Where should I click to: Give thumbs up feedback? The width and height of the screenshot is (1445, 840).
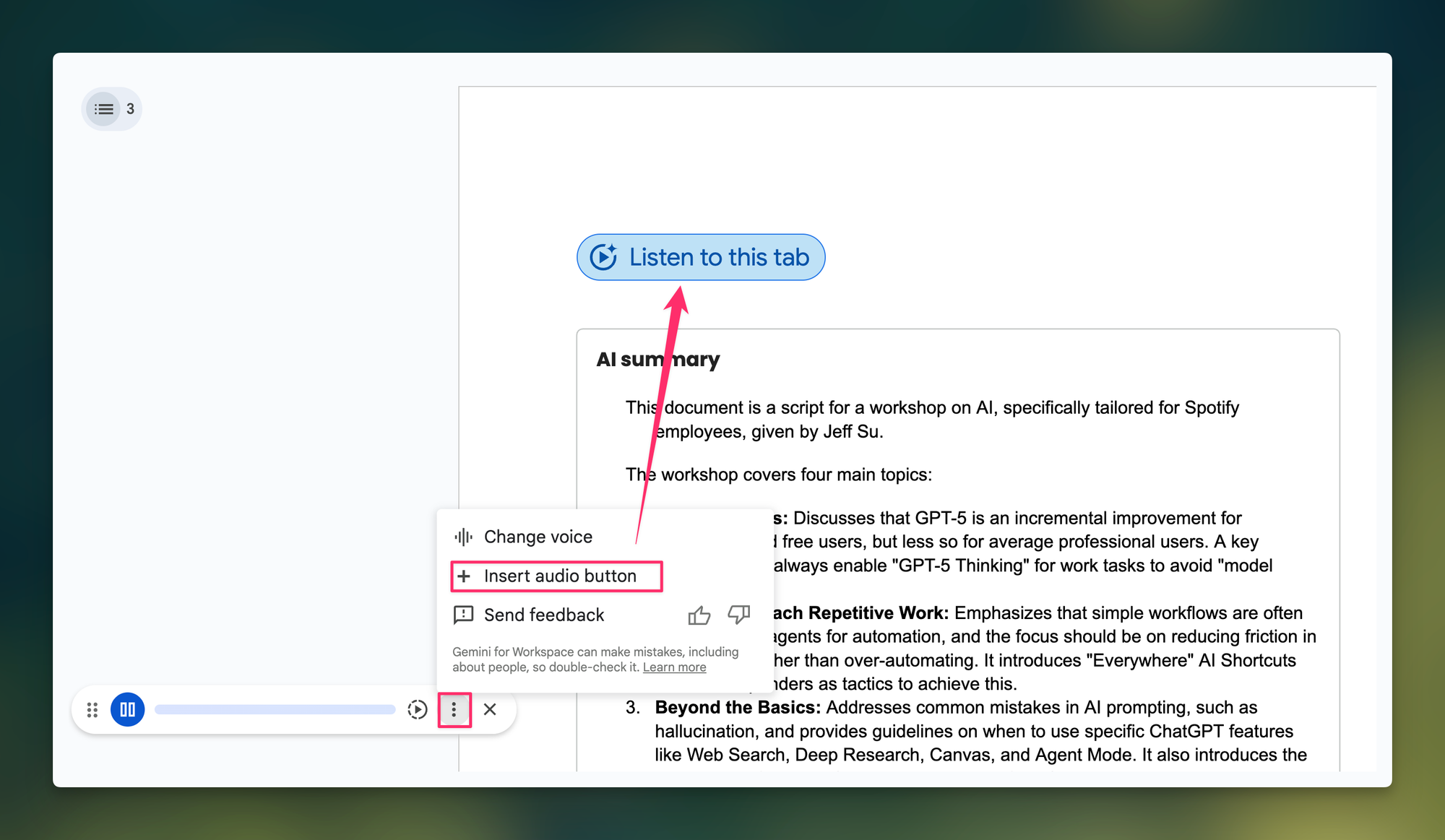point(699,615)
